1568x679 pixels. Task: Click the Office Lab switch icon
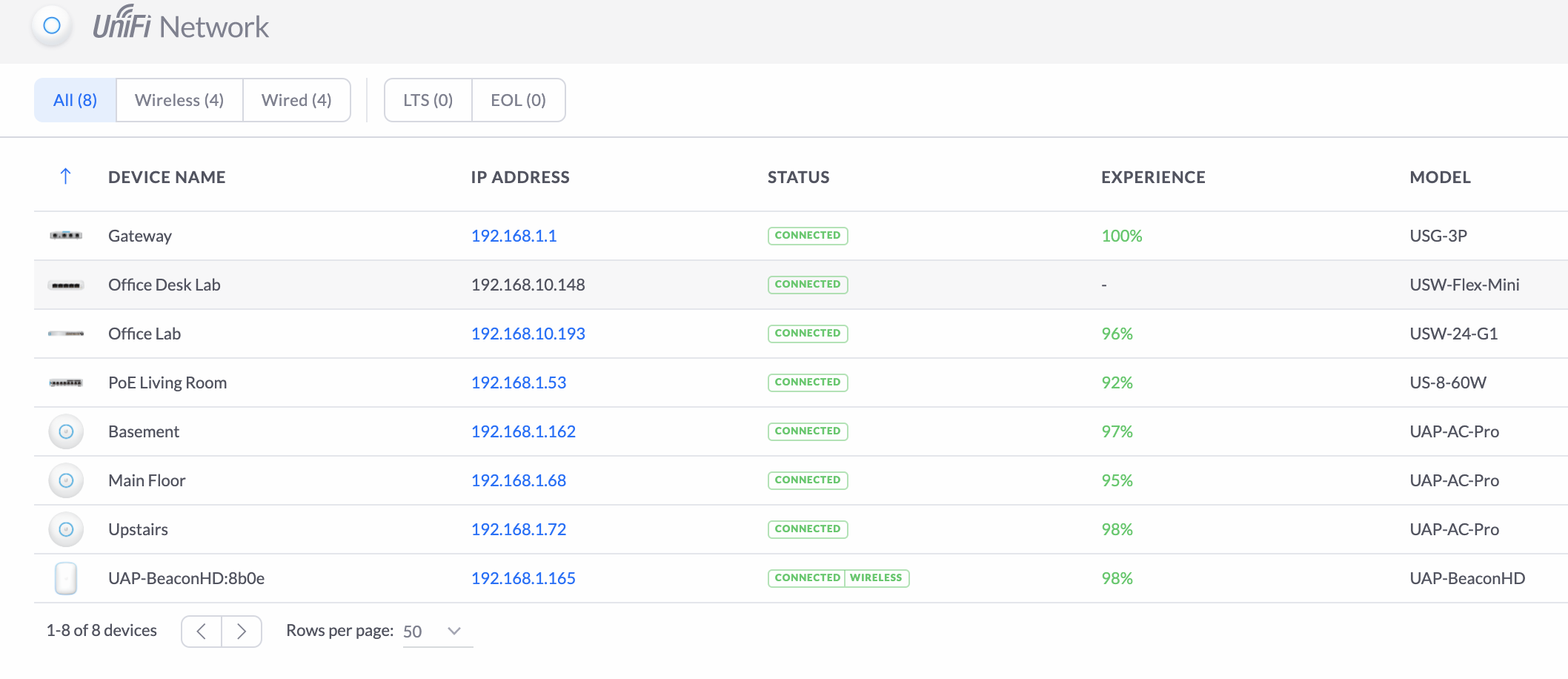click(x=66, y=334)
